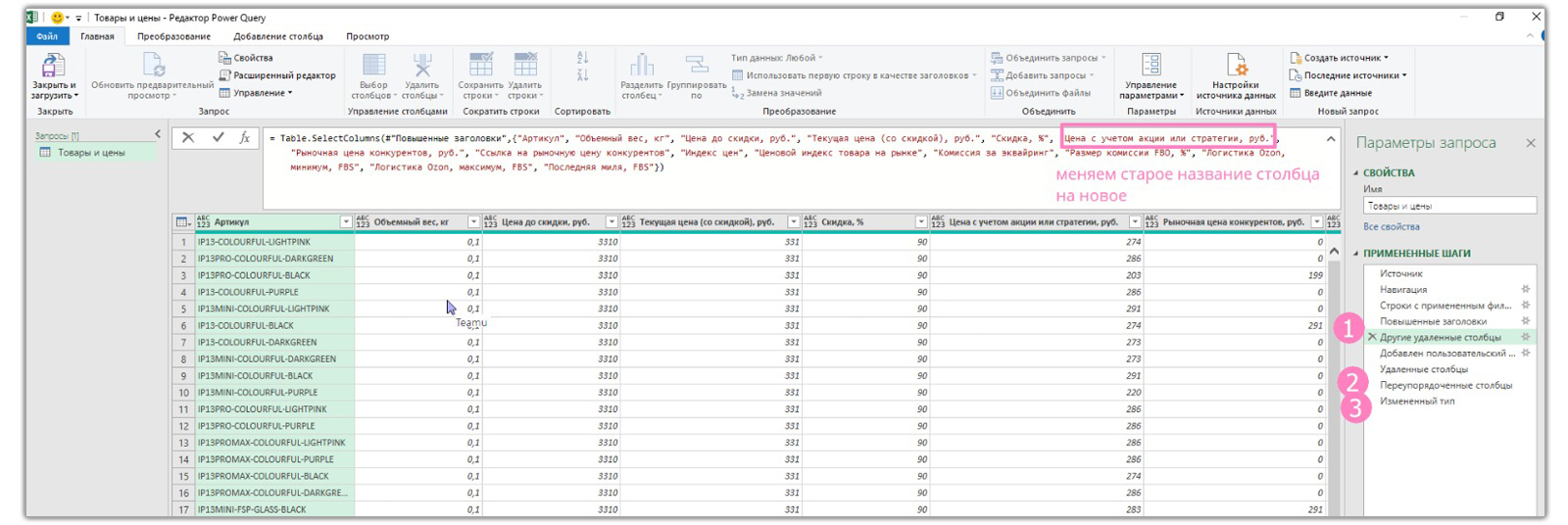Click the Закрыть и загрузить icon

(x=53, y=67)
